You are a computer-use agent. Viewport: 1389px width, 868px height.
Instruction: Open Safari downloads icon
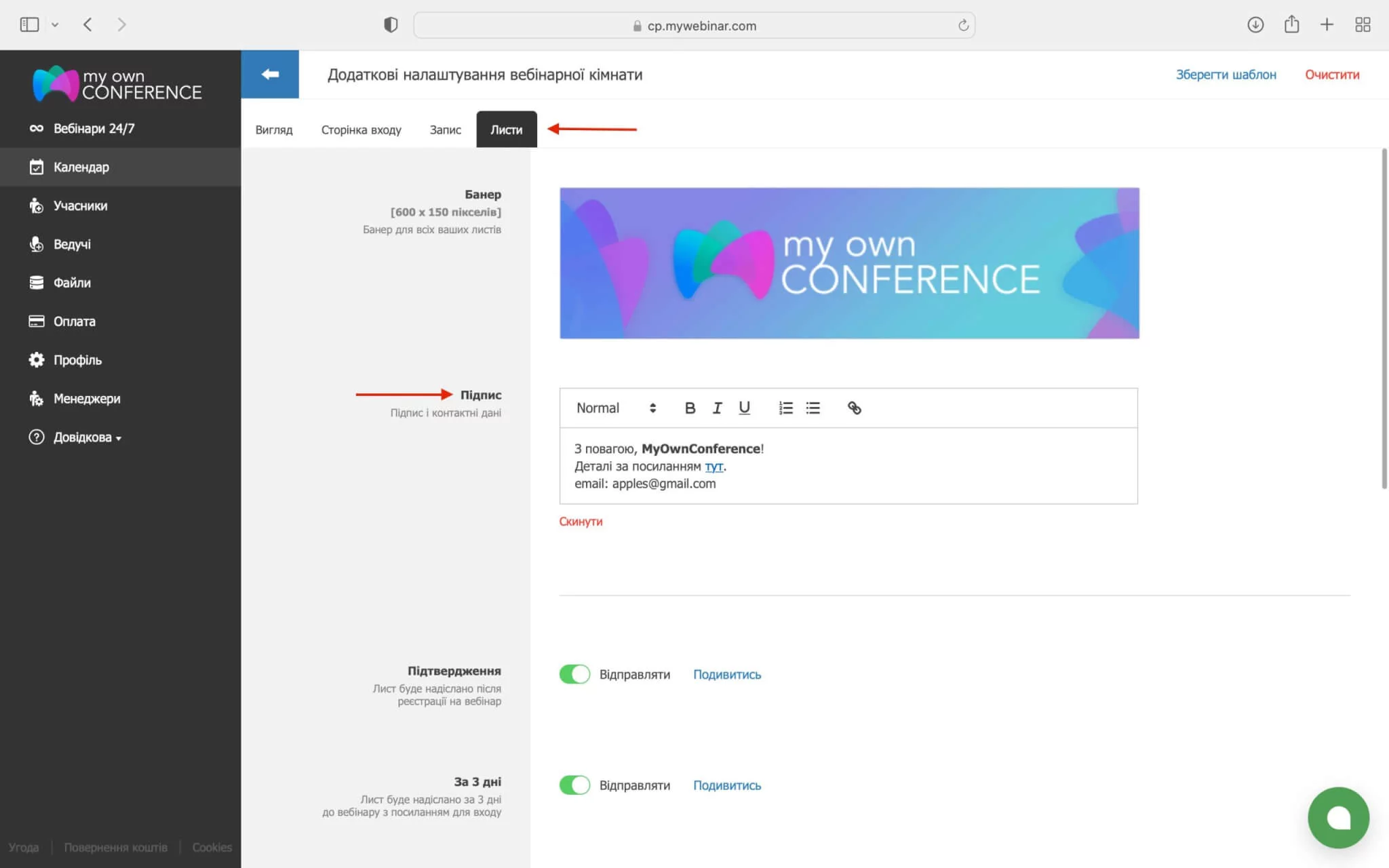pyautogui.click(x=1255, y=25)
